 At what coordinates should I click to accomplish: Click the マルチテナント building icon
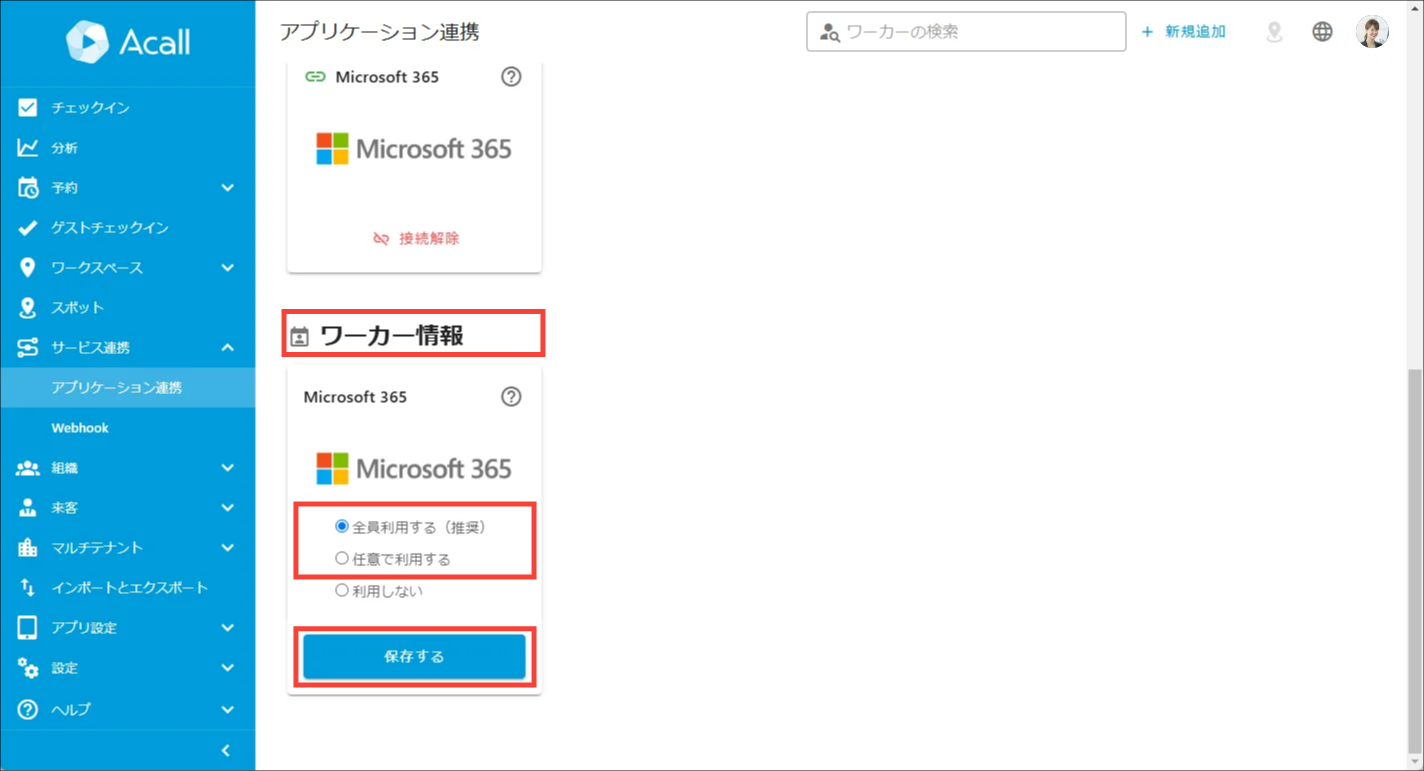coord(28,547)
